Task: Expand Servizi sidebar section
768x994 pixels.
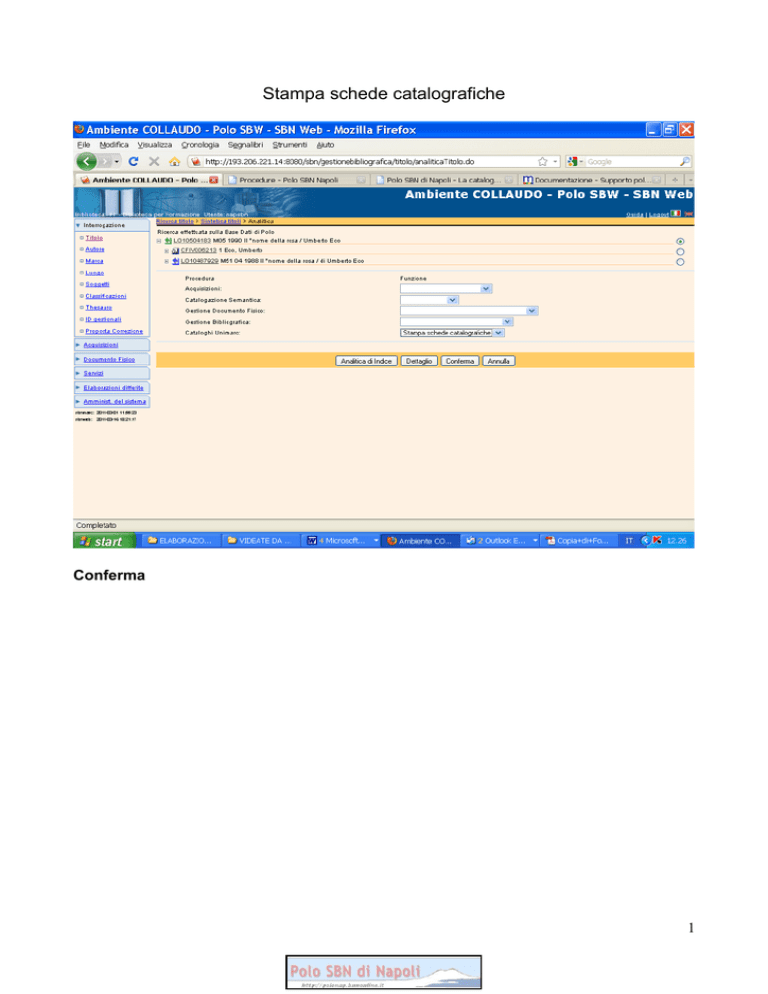Action: pyautogui.click(x=78, y=373)
